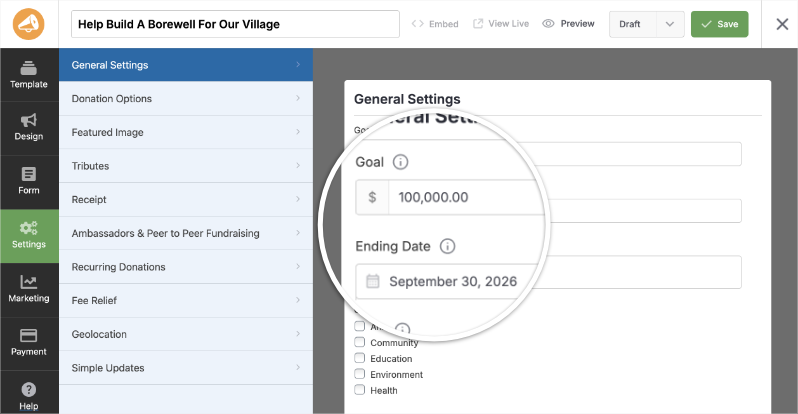Select the Settings gears icon
Image resolution: width=798 pixels, height=414 pixels.
tap(28, 228)
